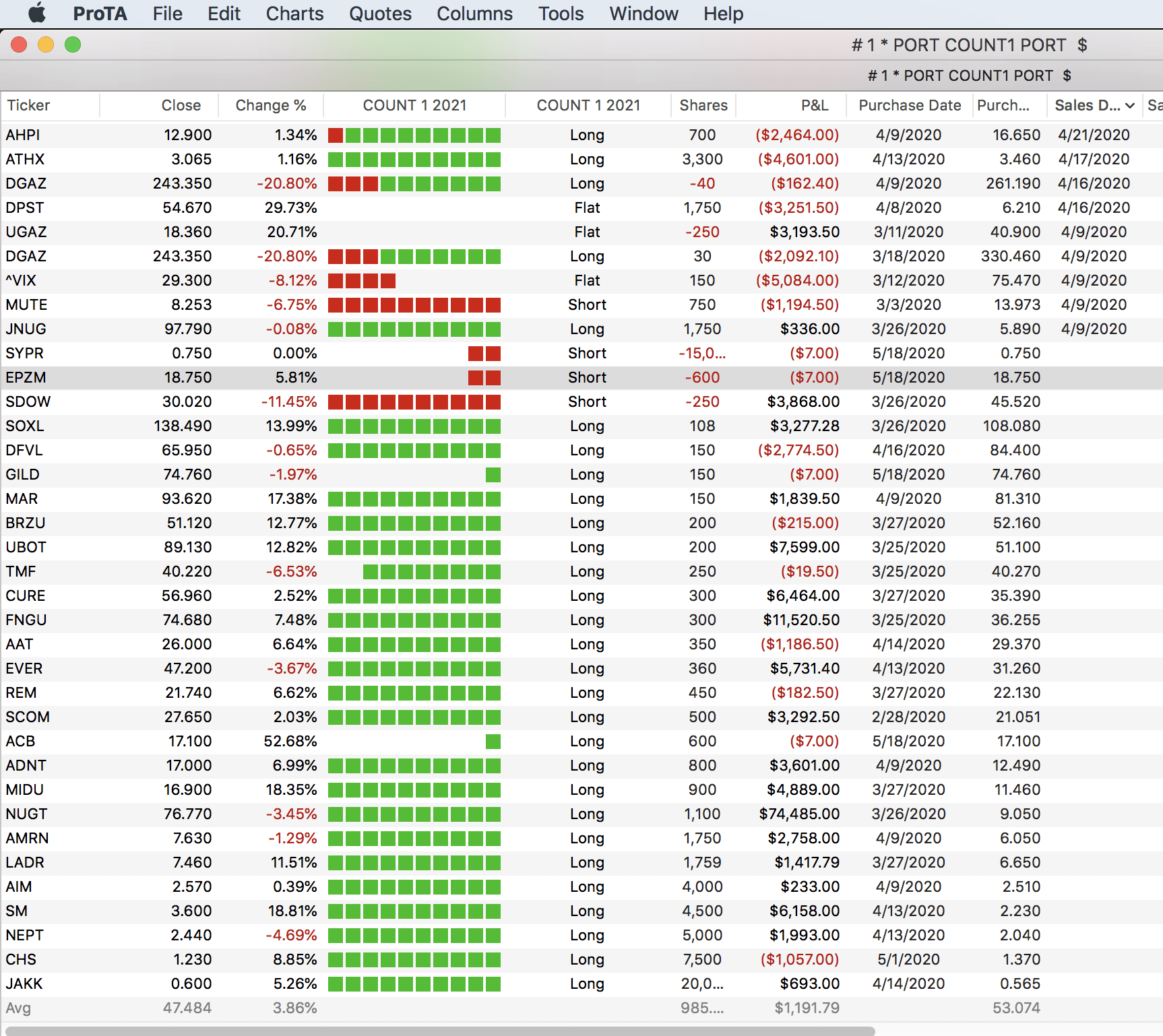
Task: Sort by the P&L column header
Action: (x=814, y=106)
